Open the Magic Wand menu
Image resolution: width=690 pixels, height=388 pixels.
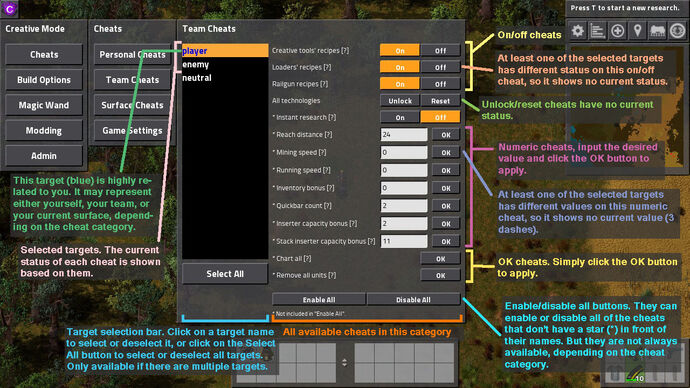[x=44, y=105]
